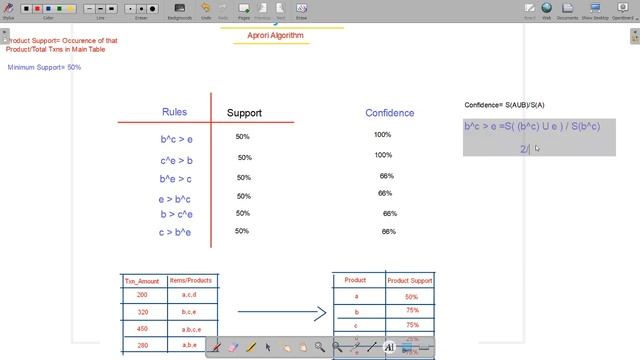Click the Minimum Support= 50% text
This screenshot has height=360, width=640.
point(44,67)
